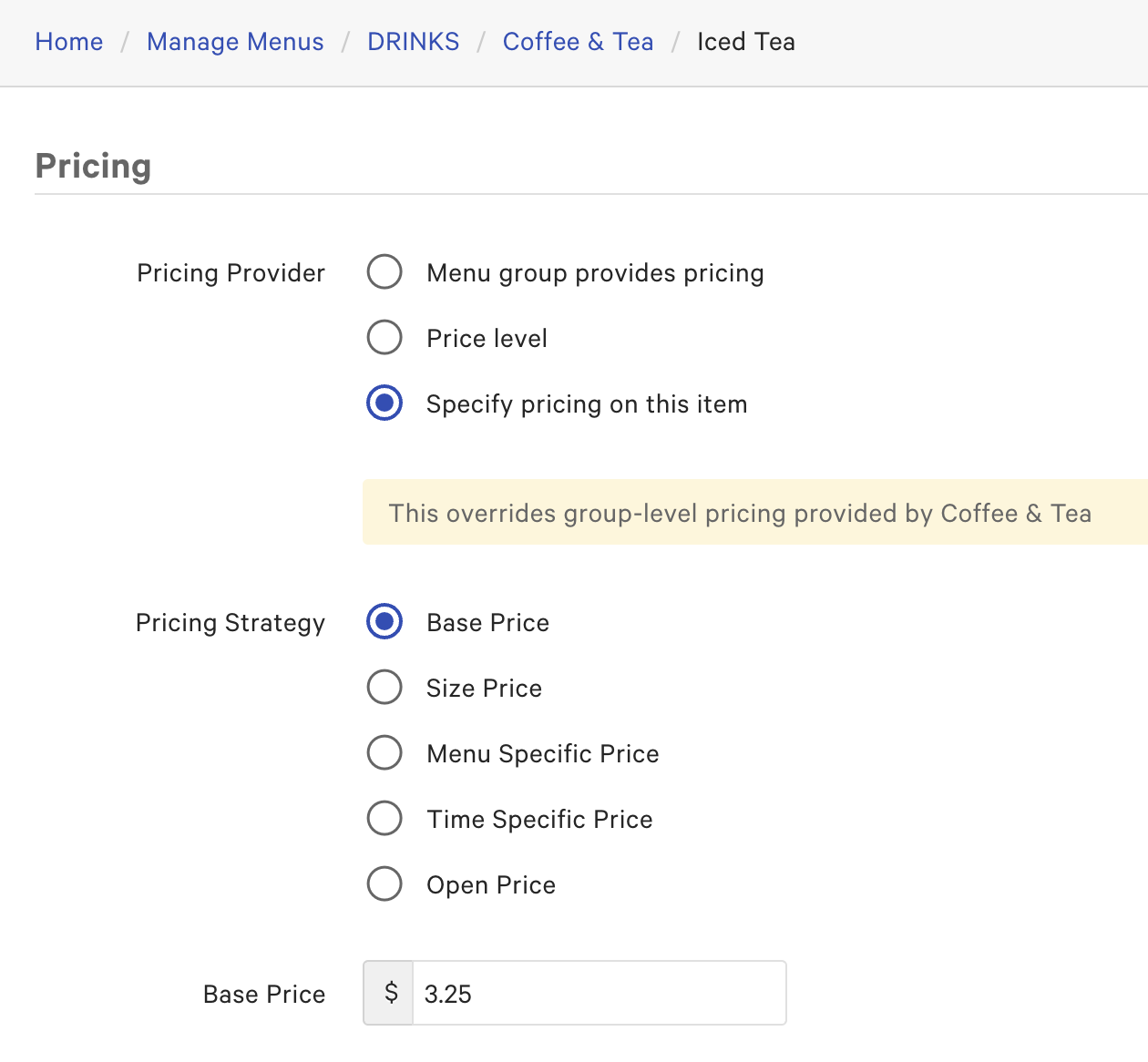Select 'Menu group provides pricing' option
Screen dimensions: 1148x1062
click(x=384, y=271)
